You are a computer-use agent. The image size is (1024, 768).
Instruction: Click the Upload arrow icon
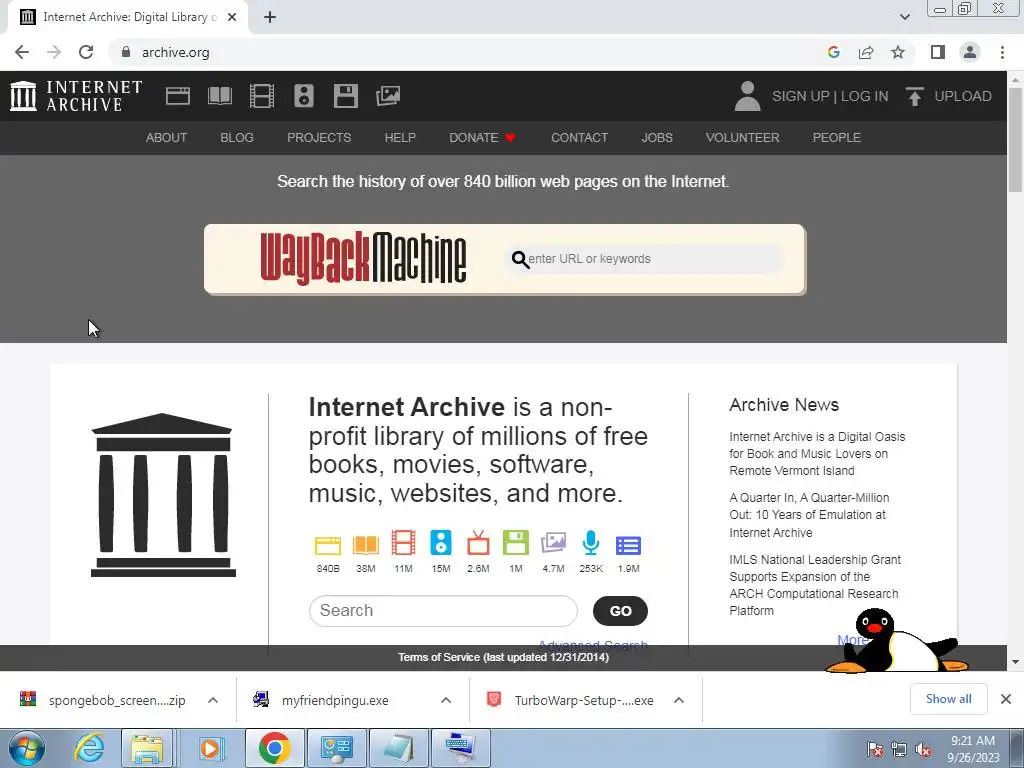point(914,96)
